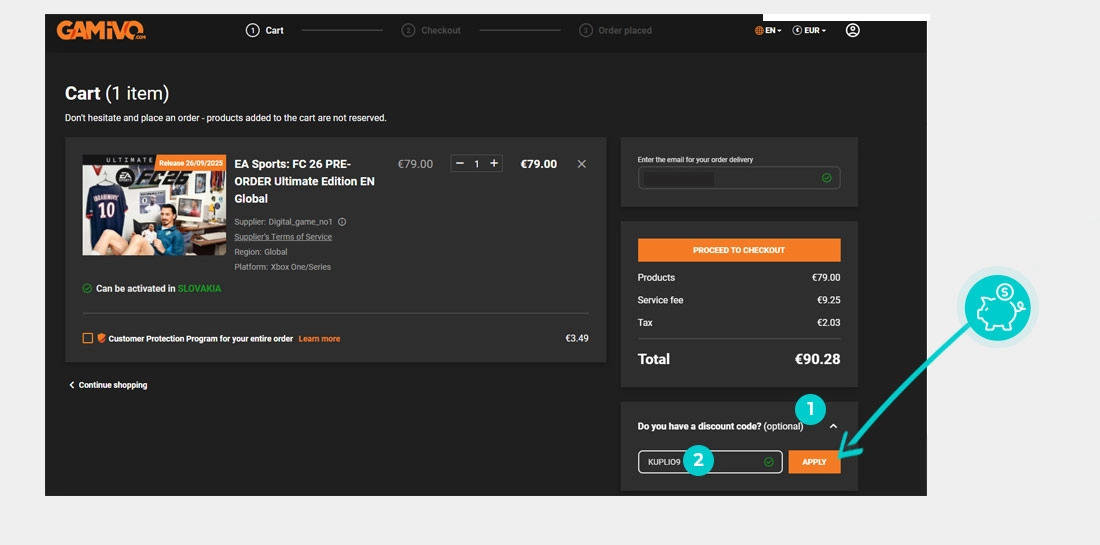Increase quantity with the plus button
The height and width of the screenshot is (545, 1100).
[494, 164]
